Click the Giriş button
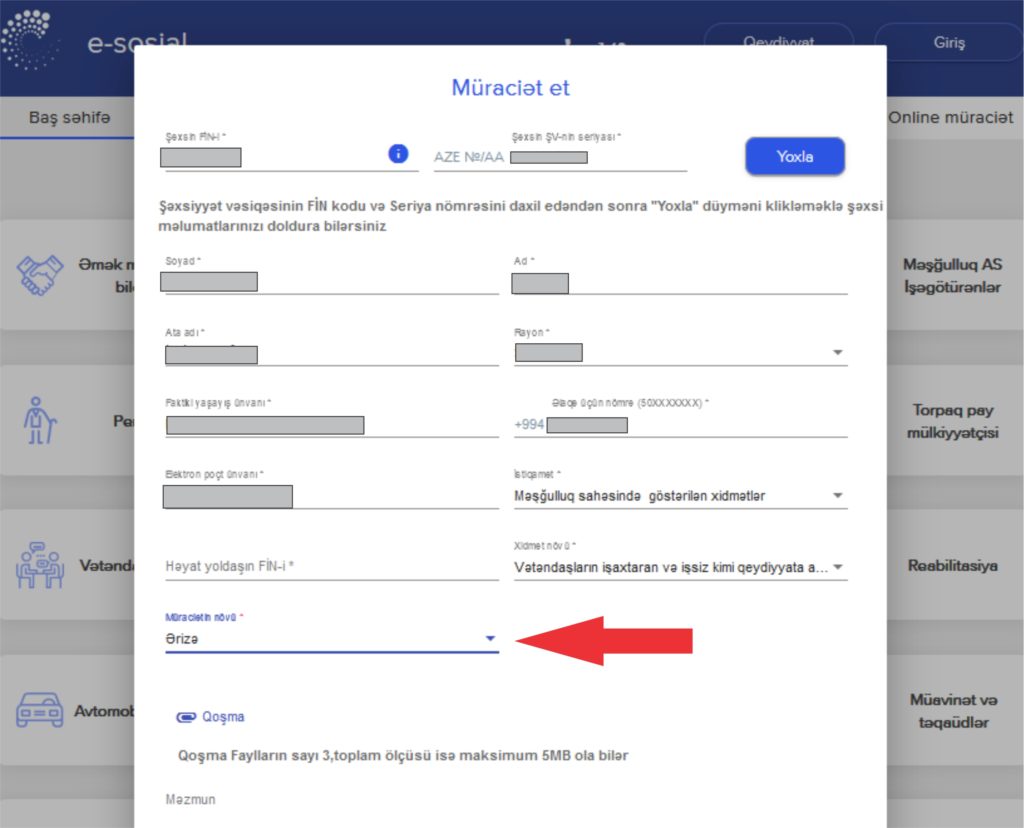 coord(948,43)
